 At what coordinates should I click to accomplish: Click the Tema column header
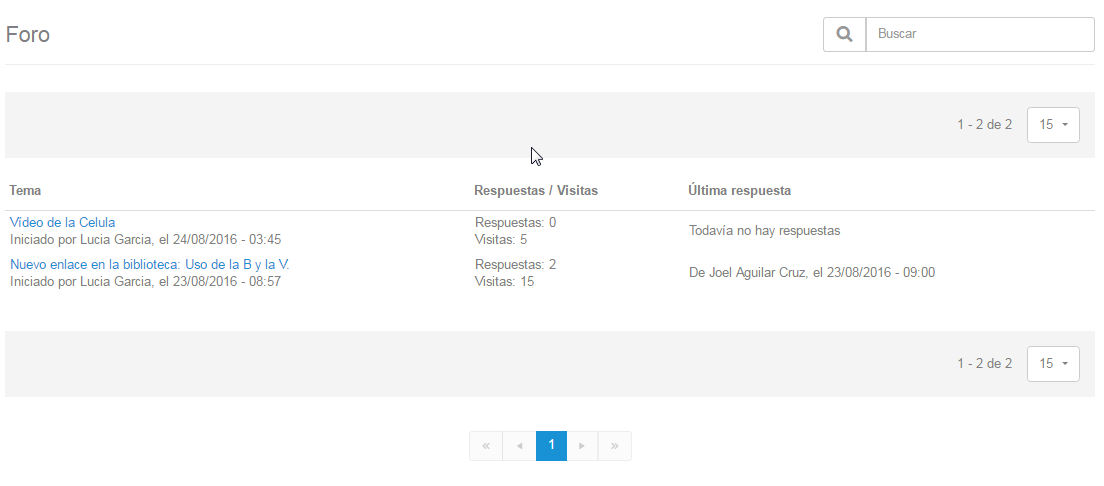click(x=25, y=190)
